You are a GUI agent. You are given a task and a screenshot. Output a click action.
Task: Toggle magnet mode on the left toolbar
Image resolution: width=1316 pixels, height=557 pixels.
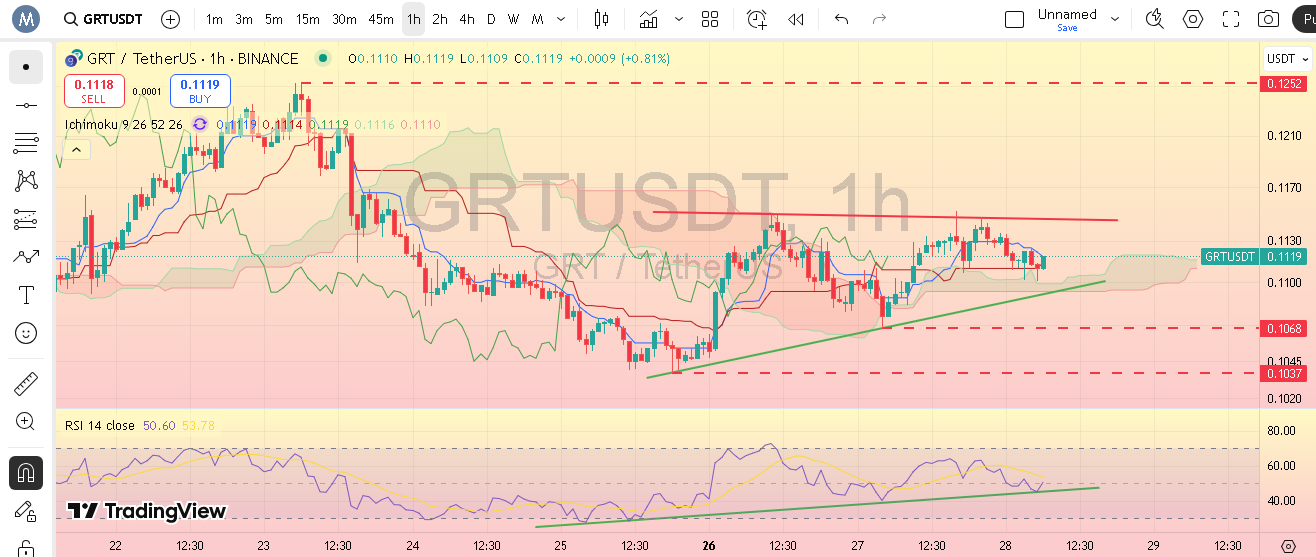pos(26,472)
